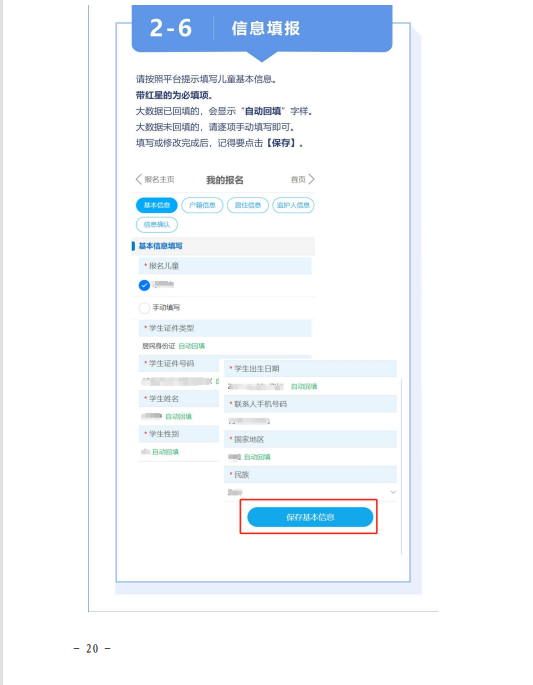Switch to the 户籍信息 tab
533x685 pixels.
pyautogui.click(x=202, y=205)
